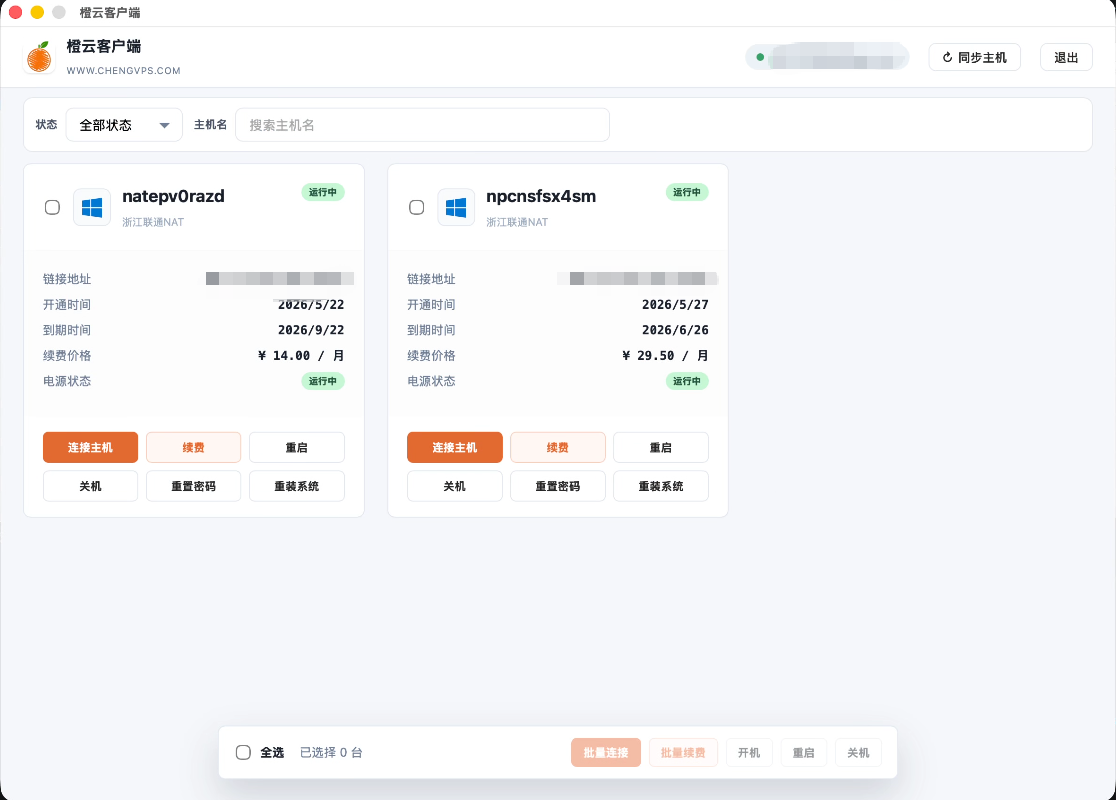The image size is (1116, 800).
Task: Click 关机 in the bottom batch bar
Action: click(x=858, y=752)
